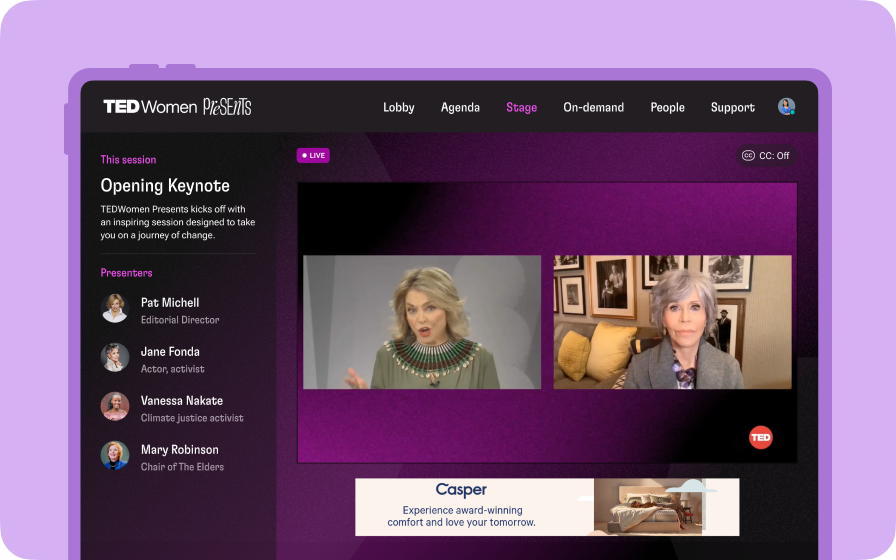Select the right speaker video feed
The height and width of the screenshot is (560, 896).
click(672, 322)
